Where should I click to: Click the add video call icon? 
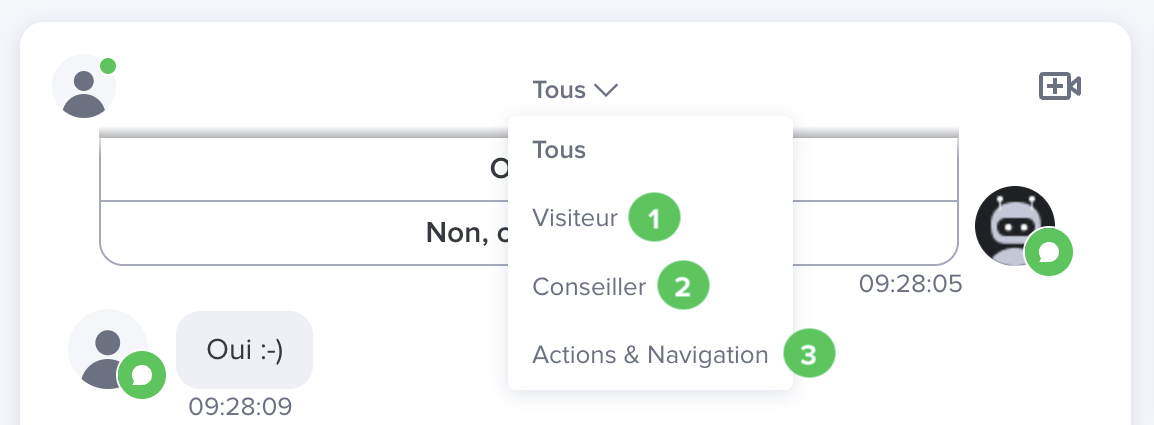1060,87
